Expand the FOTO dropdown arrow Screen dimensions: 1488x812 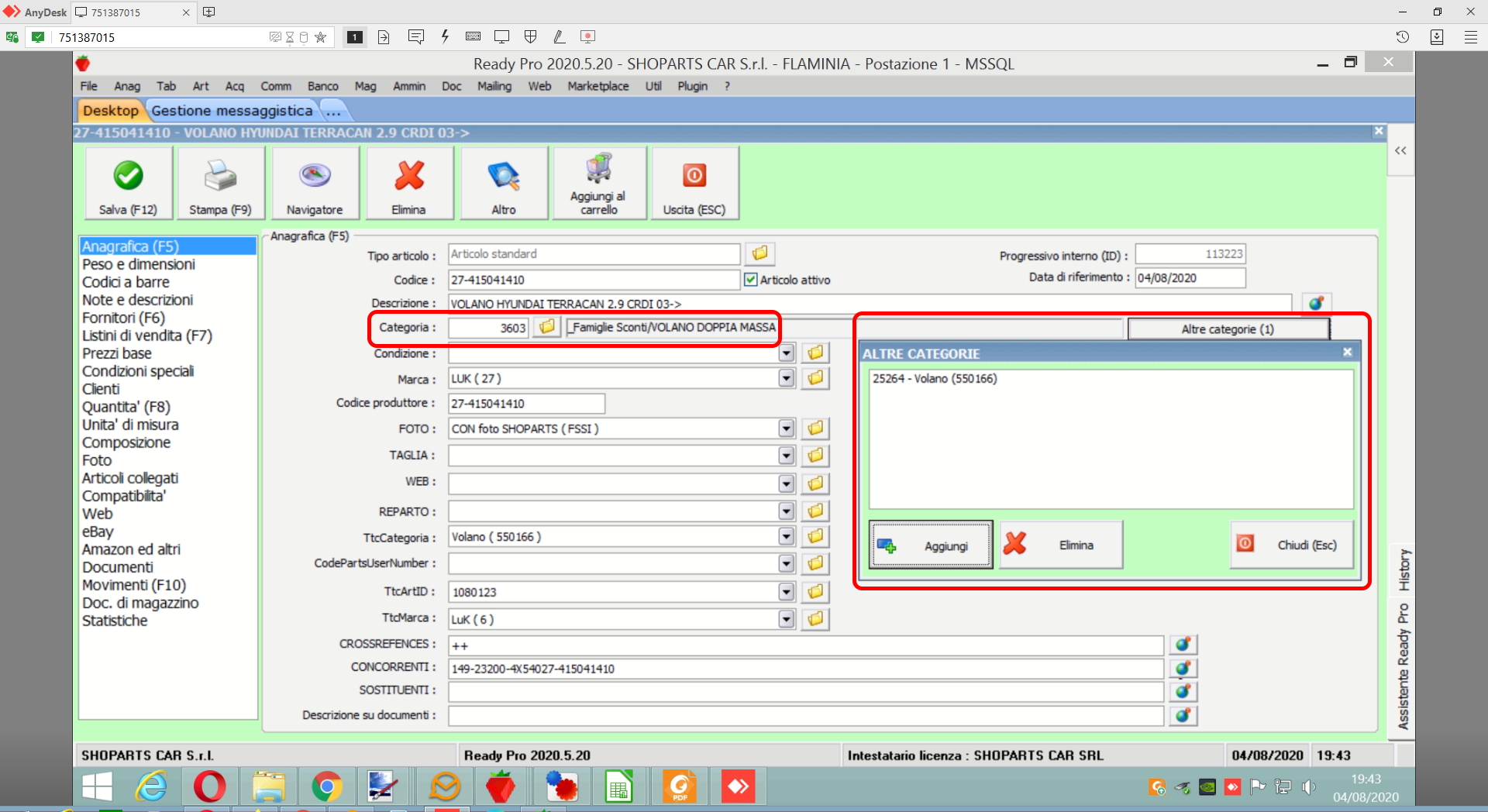[x=787, y=428]
